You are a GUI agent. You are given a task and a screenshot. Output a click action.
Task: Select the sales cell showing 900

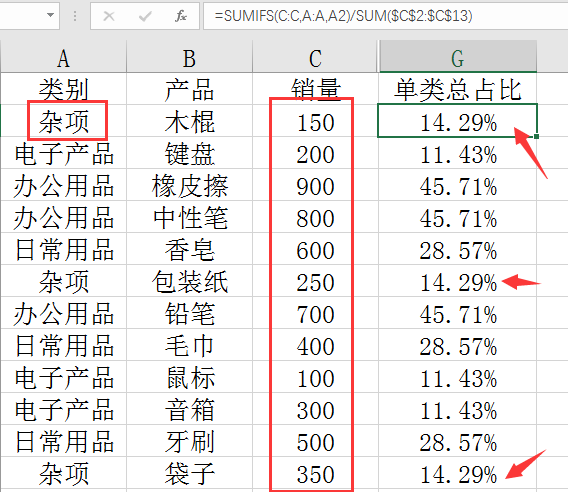(315, 185)
